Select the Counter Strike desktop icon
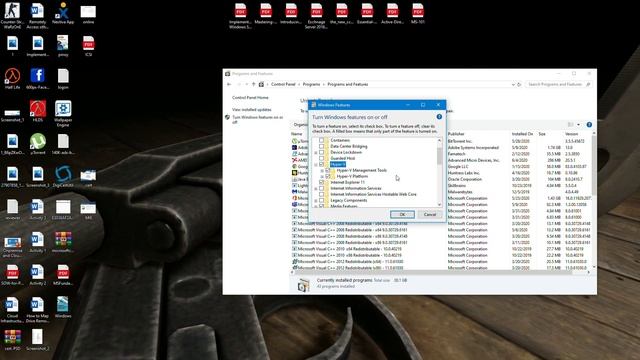The image size is (640, 360). tap(12, 16)
